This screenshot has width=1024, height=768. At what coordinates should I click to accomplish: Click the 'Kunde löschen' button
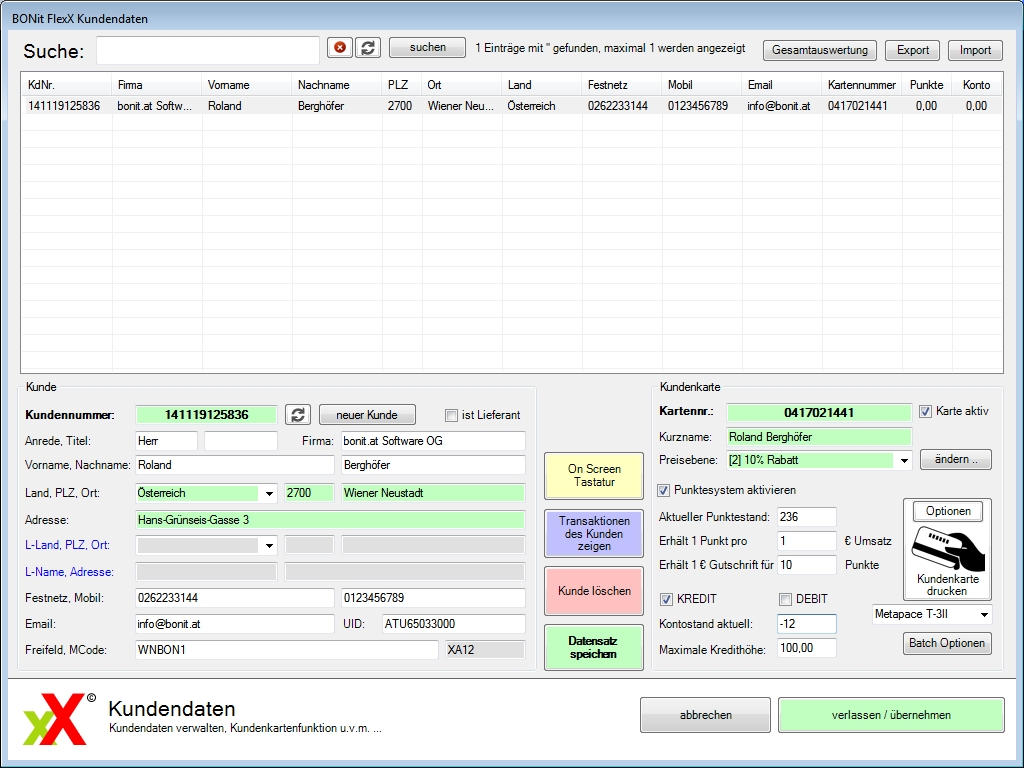[594, 591]
